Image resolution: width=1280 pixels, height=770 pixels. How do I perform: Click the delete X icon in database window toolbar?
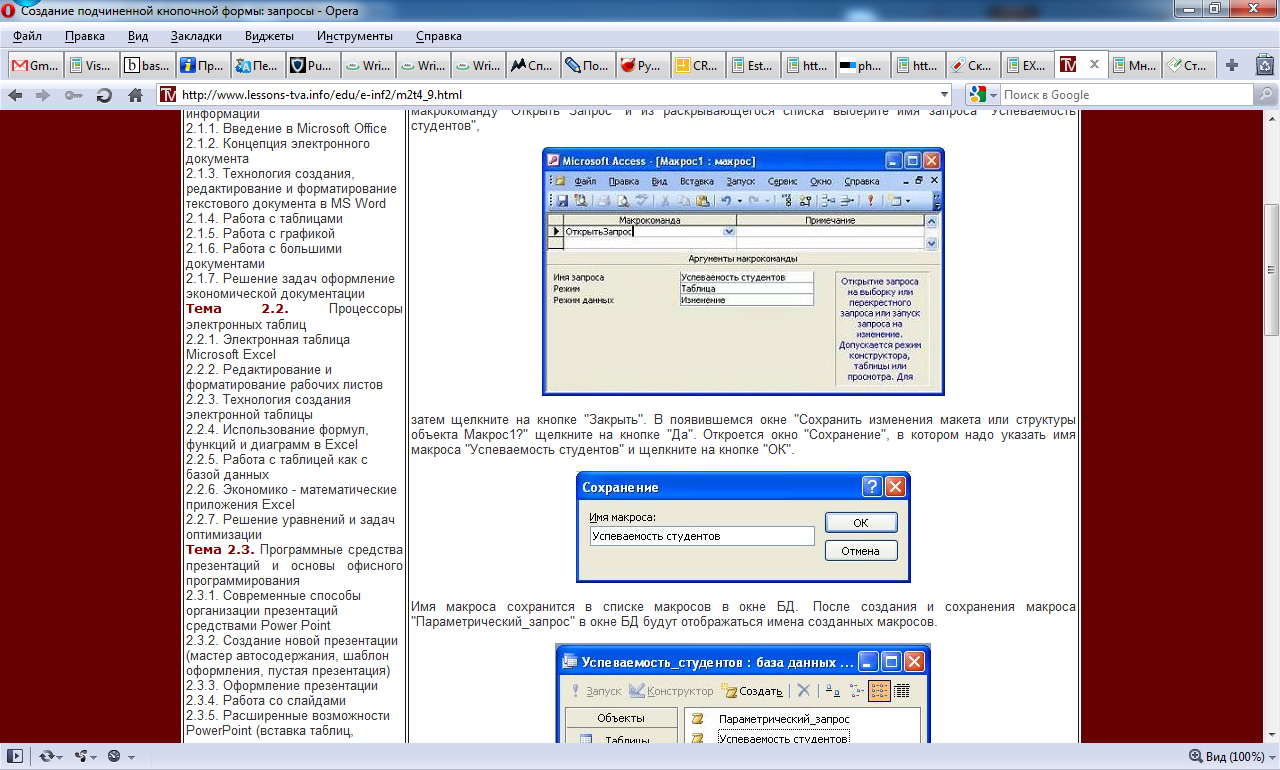[x=803, y=690]
